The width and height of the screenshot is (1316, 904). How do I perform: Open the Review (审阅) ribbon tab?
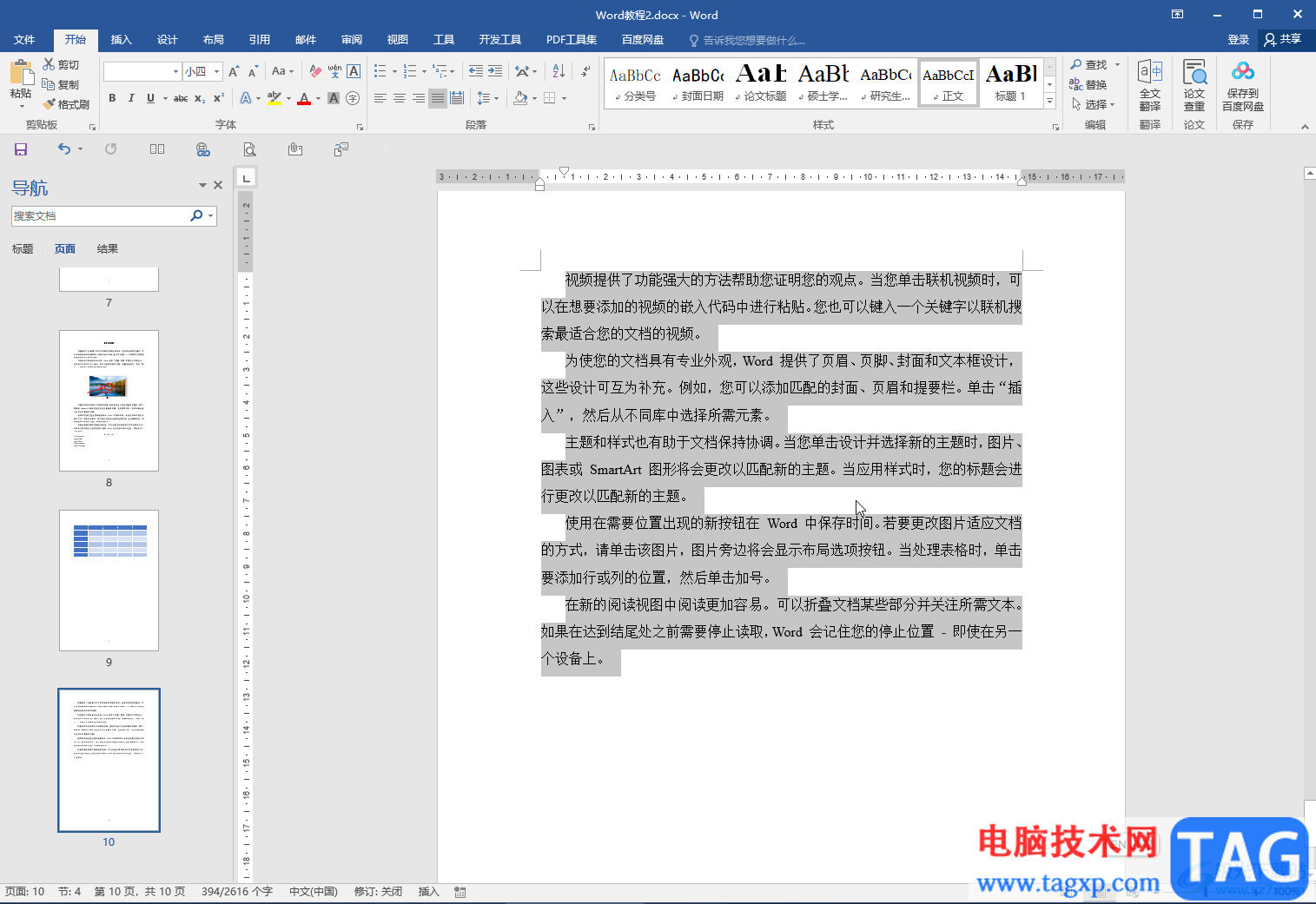click(352, 40)
